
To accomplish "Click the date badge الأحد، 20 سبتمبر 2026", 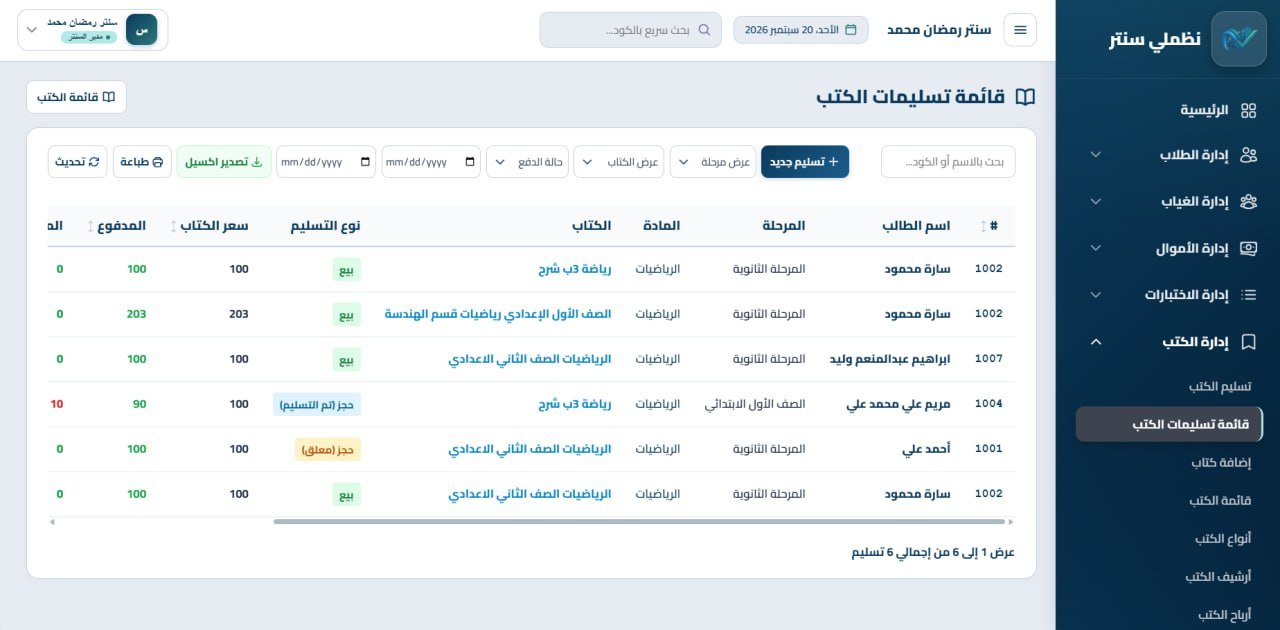I will point(801,30).
